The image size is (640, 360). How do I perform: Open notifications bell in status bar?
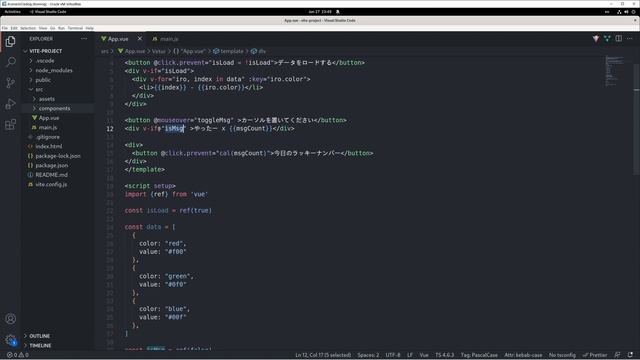pos(630,355)
